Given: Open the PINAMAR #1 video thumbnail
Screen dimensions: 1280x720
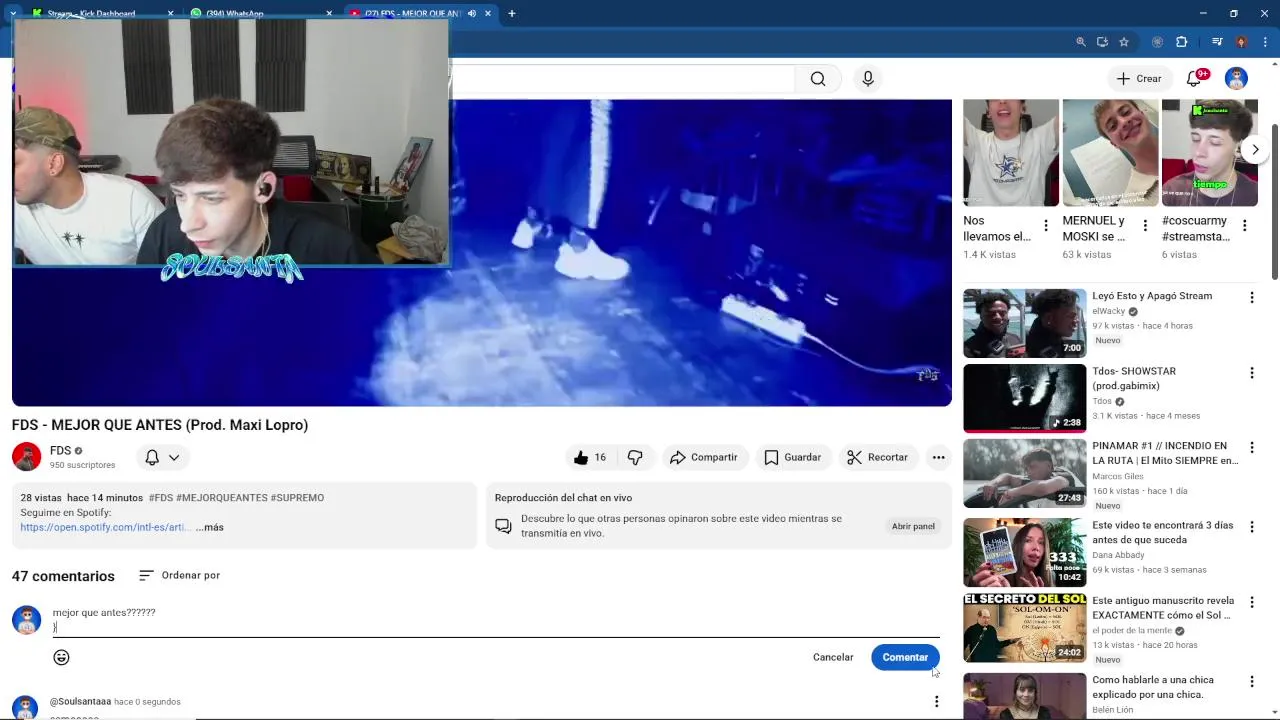Looking at the screenshot, I should [x=1024, y=473].
